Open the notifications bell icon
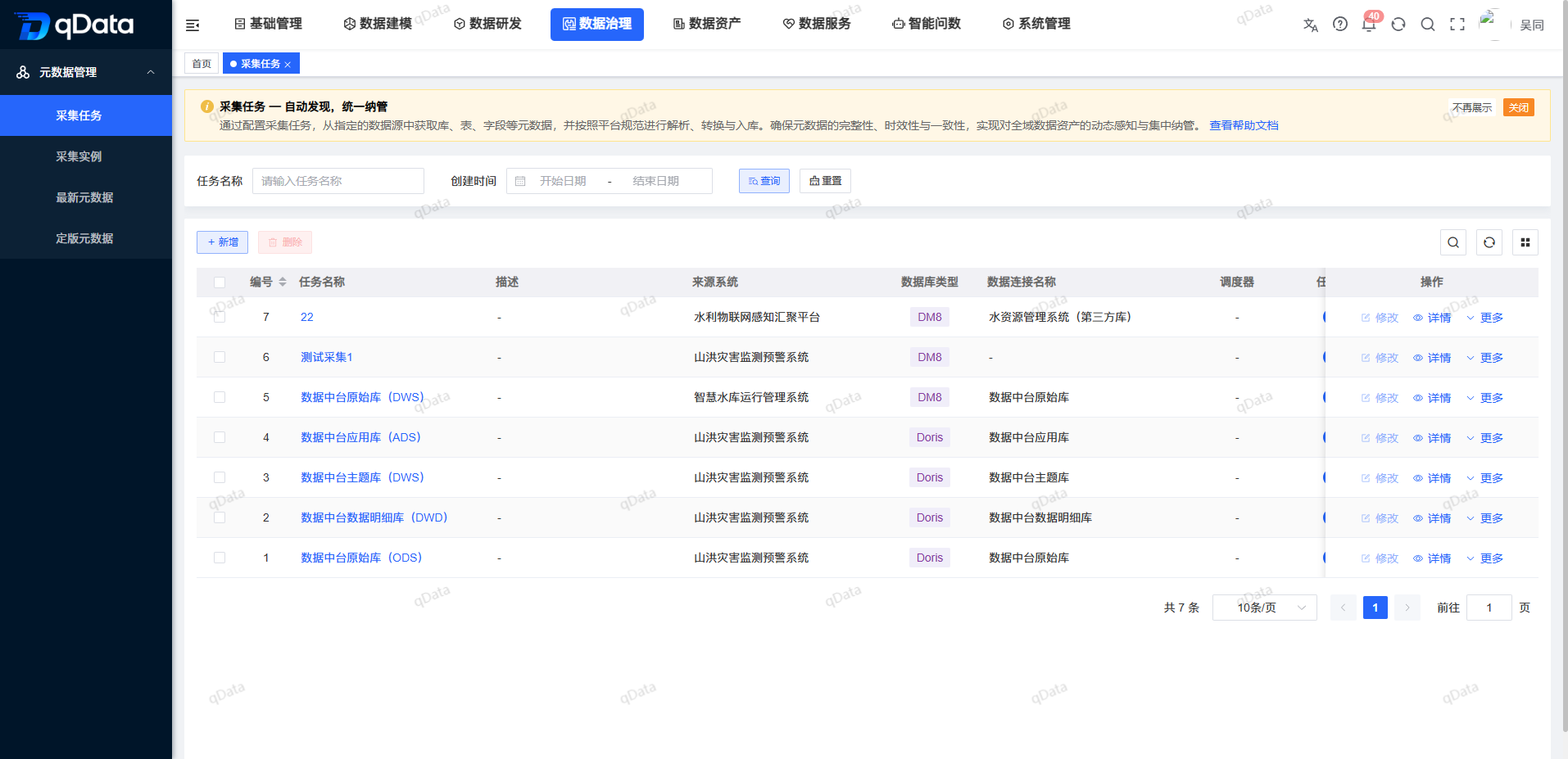The height and width of the screenshot is (759, 1568). tap(1369, 25)
